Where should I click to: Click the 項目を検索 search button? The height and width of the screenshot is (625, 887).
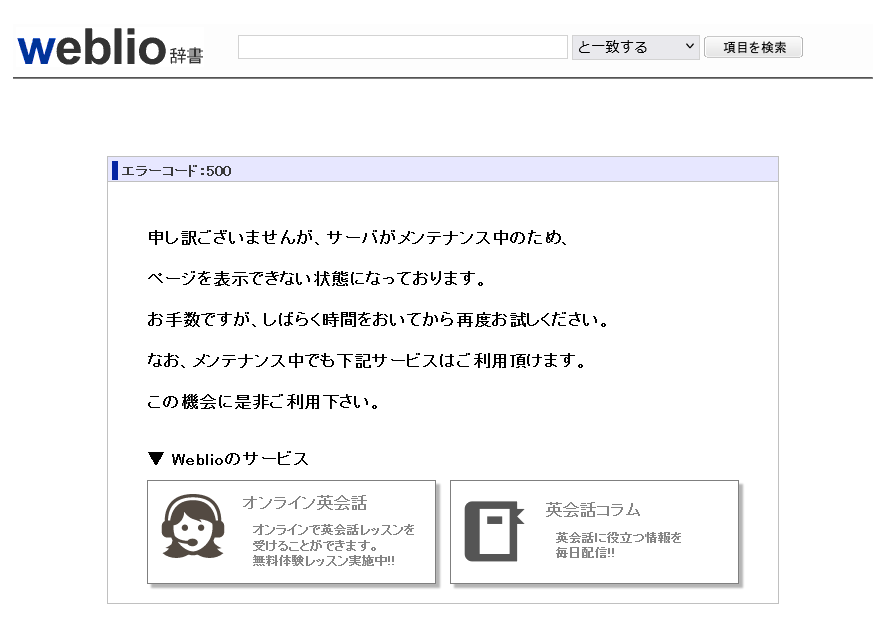pyautogui.click(x=753, y=48)
